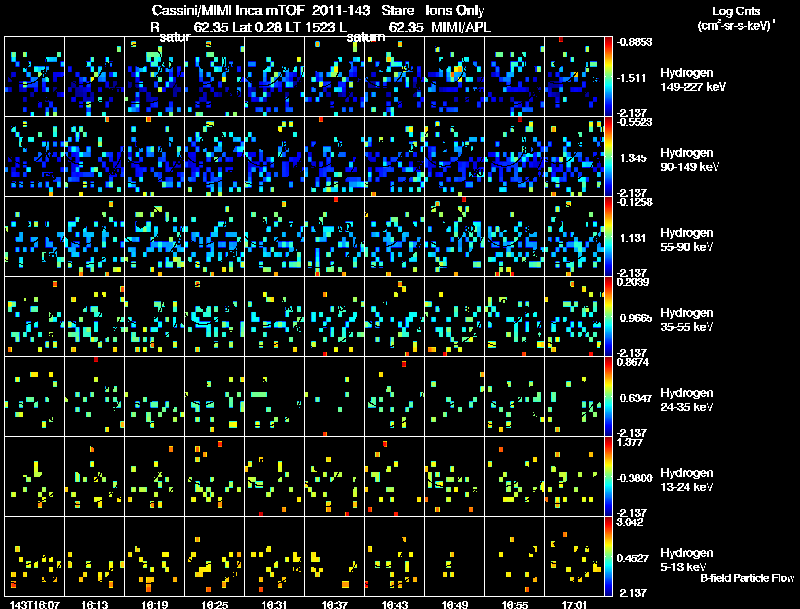This screenshot has width=800, height=609.
Task: Select the 149-227 keV panel at 16:19
Action: [154, 77]
